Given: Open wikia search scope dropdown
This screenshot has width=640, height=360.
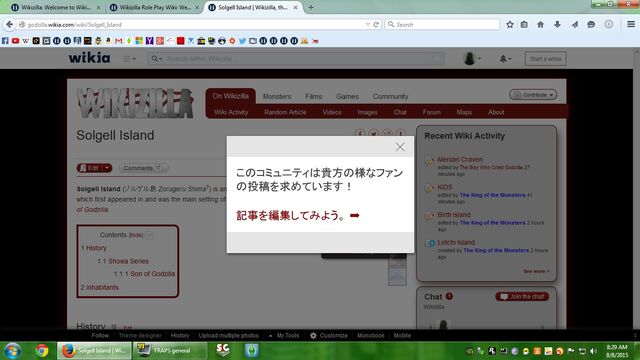Looking at the screenshot, I should coord(157,59).
